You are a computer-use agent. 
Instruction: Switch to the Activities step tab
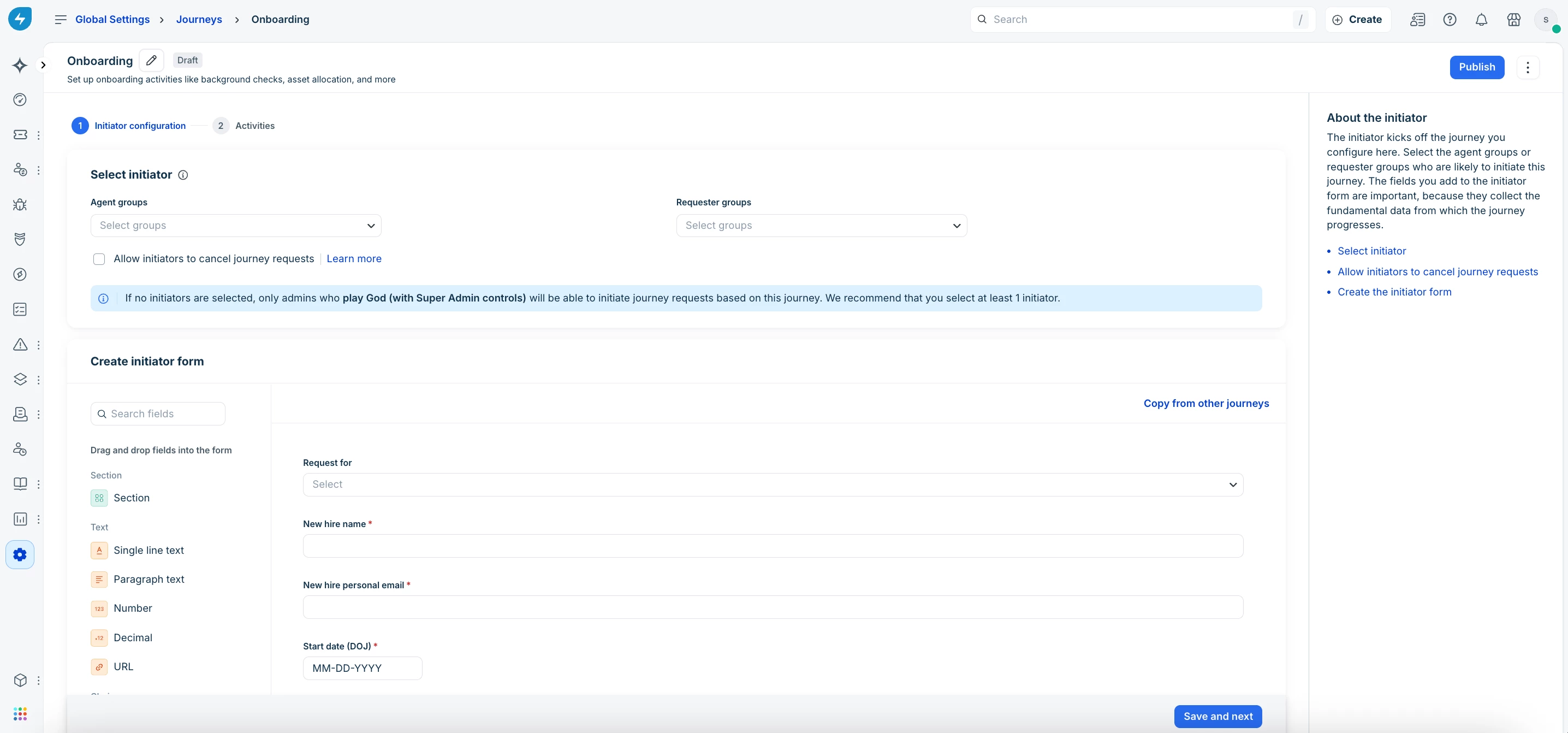tap(254, 126)
